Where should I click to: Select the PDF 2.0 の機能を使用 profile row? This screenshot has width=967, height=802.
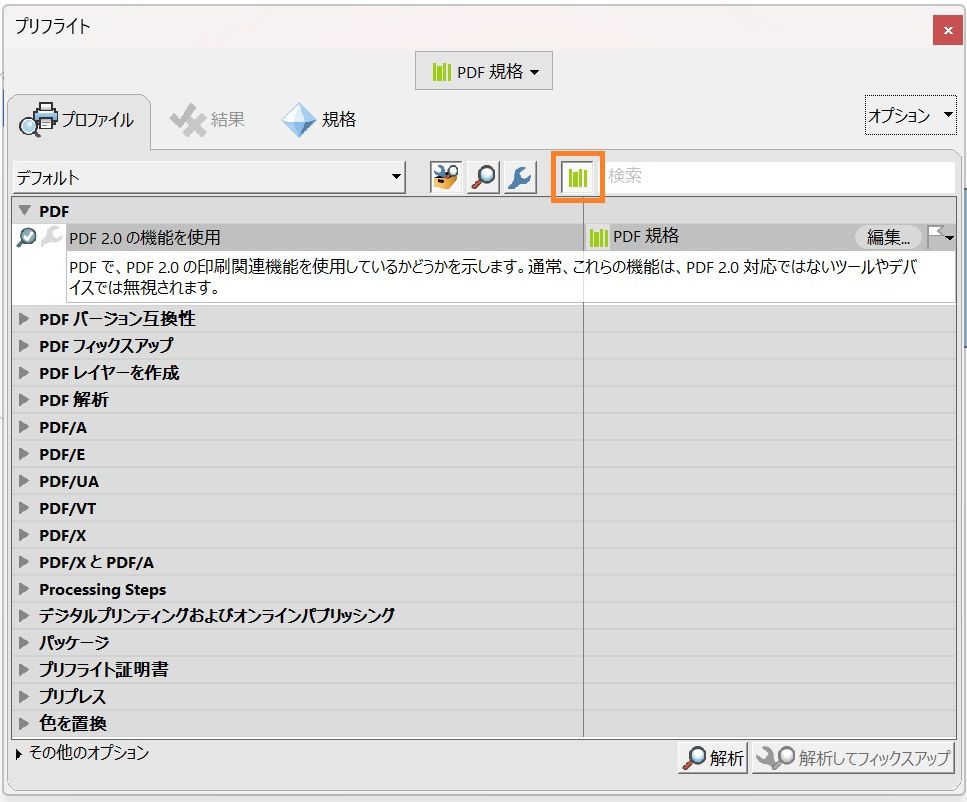click(296, 237)
